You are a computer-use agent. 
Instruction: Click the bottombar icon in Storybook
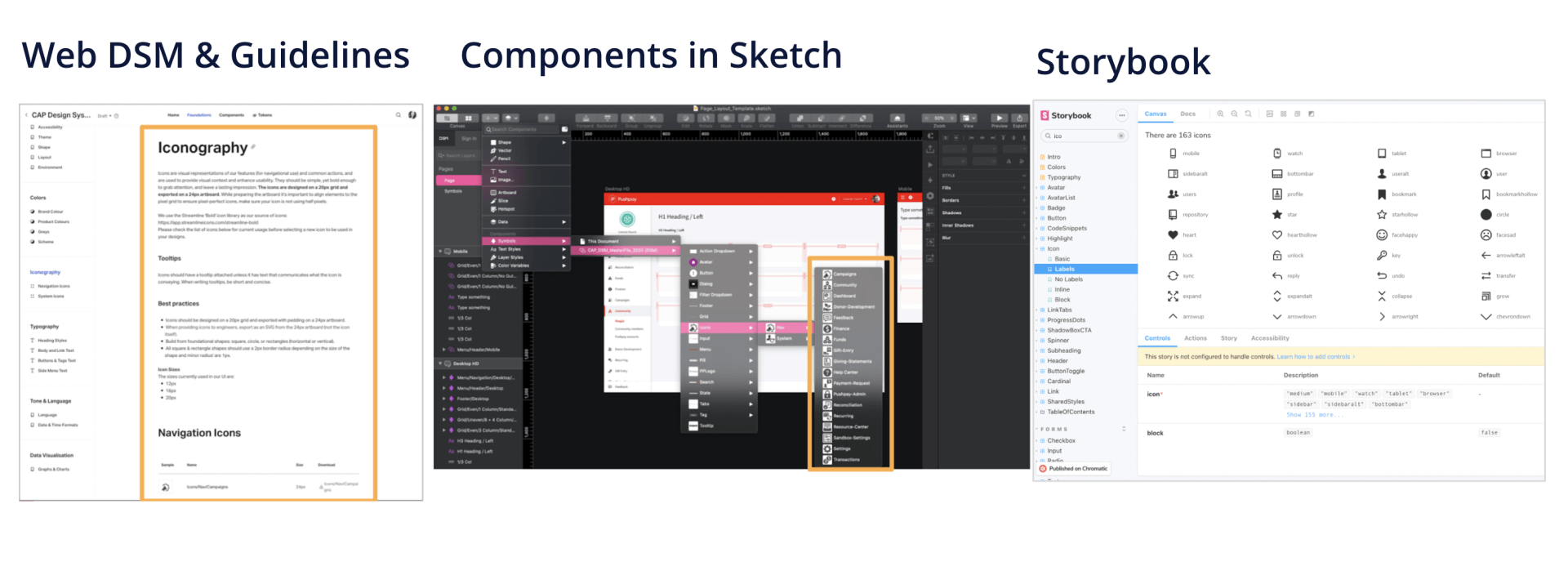[x=1277, y=174]
